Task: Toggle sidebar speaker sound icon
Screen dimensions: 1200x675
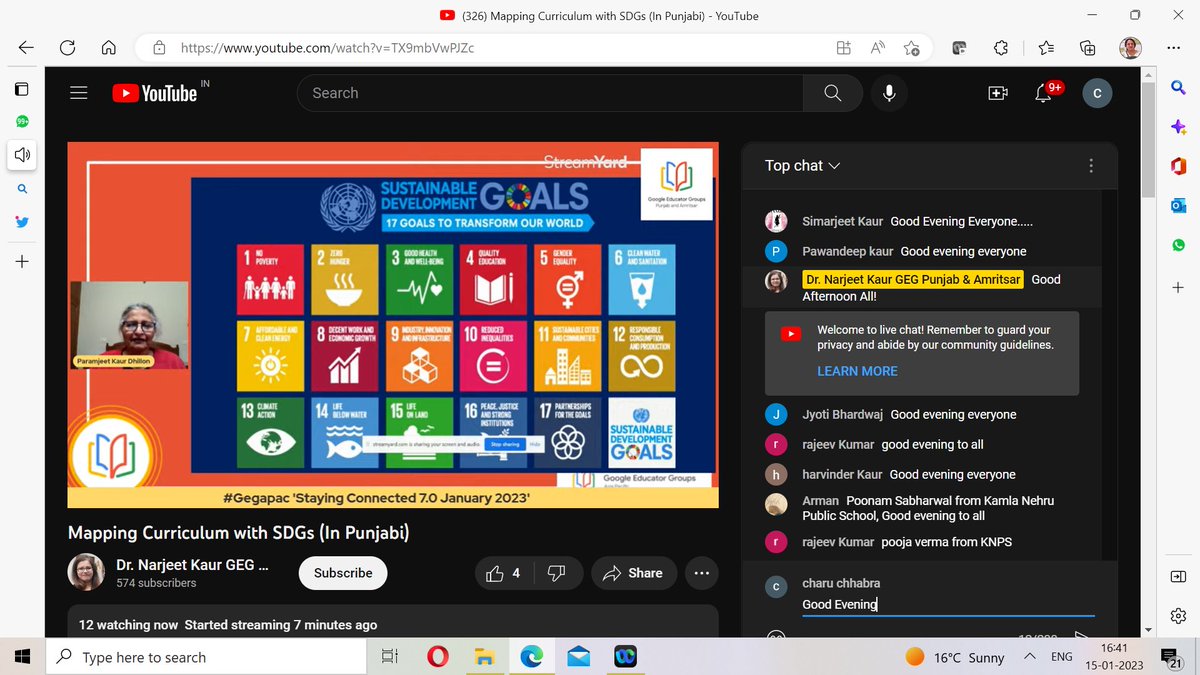Action: coord(22,155)
